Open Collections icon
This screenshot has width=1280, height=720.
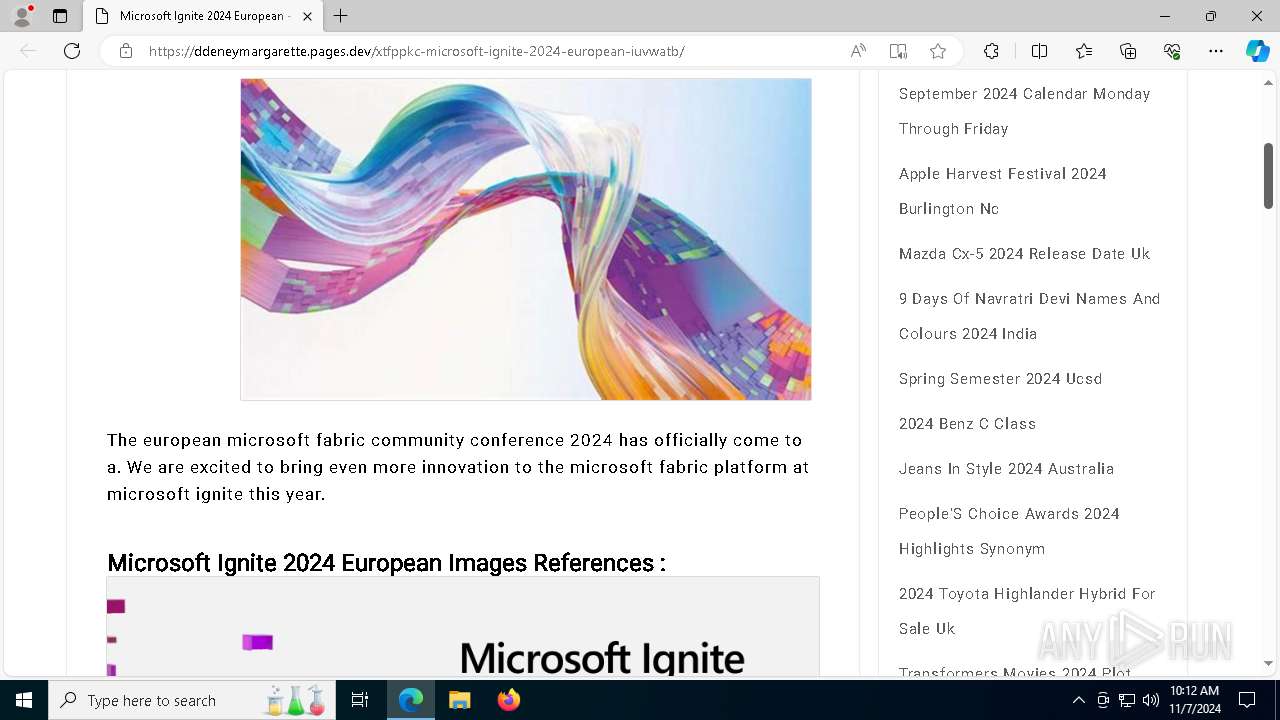click(1128, 51)
